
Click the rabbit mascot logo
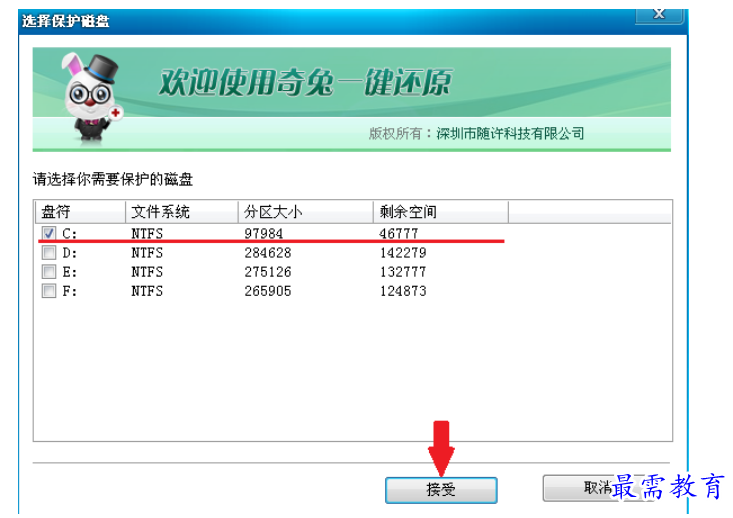[92, 97]
